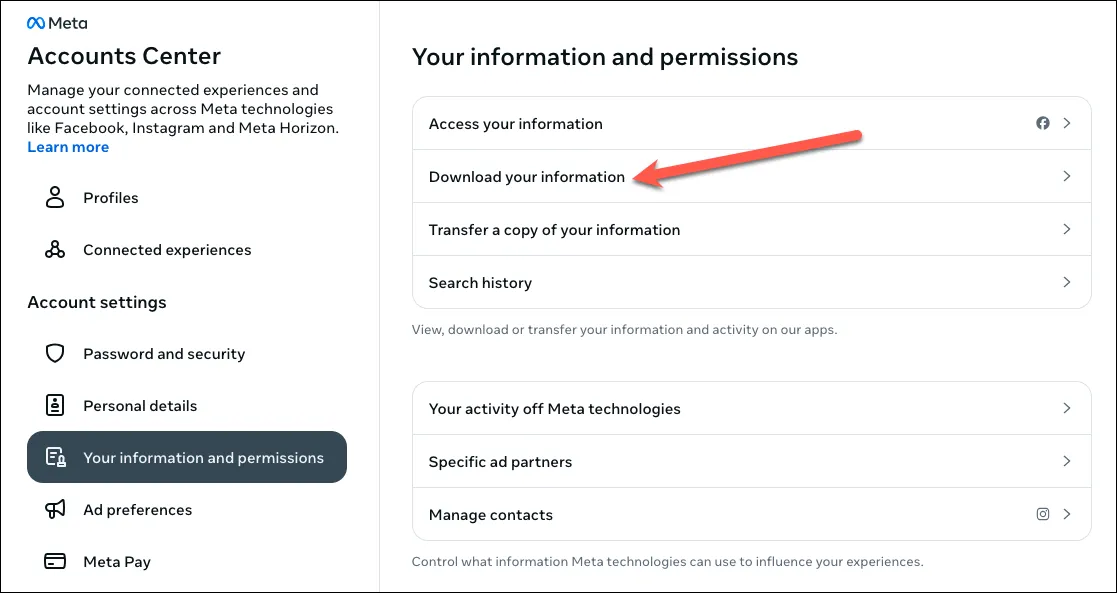
Task: Click the Connected experiences icon
Action: pyautogui.click(x=55, y=250)
